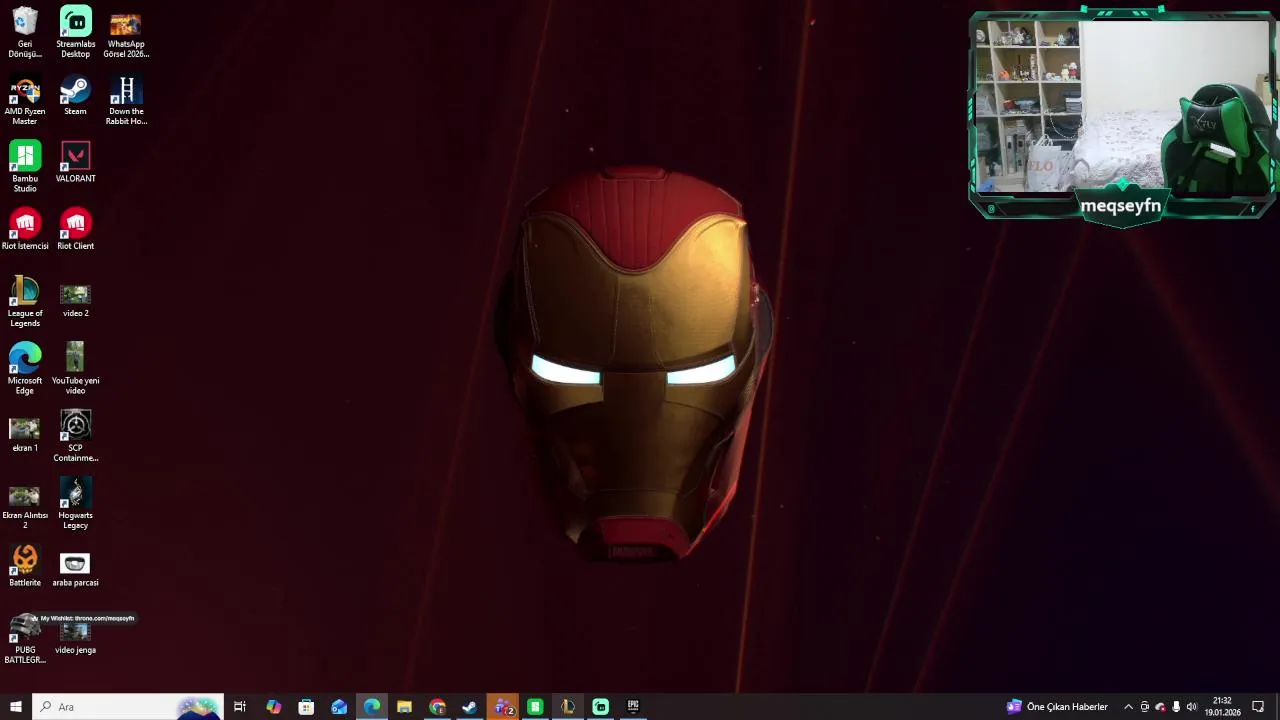Select the 'araba parcasi' file
The height and width of the screenshot is (720, 1280).
pos(75,568)
